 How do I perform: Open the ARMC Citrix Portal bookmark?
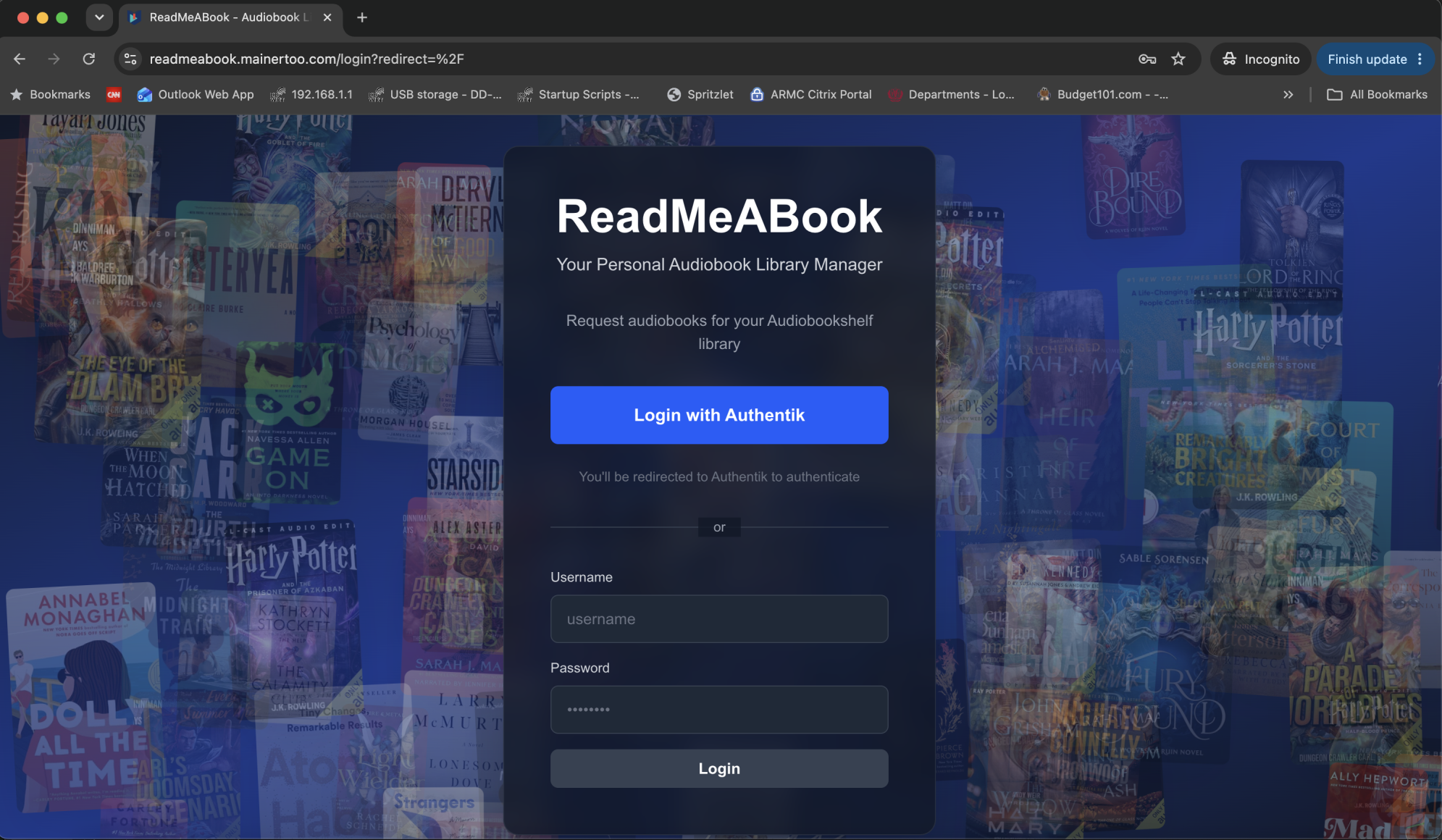[x=810, y=94]
